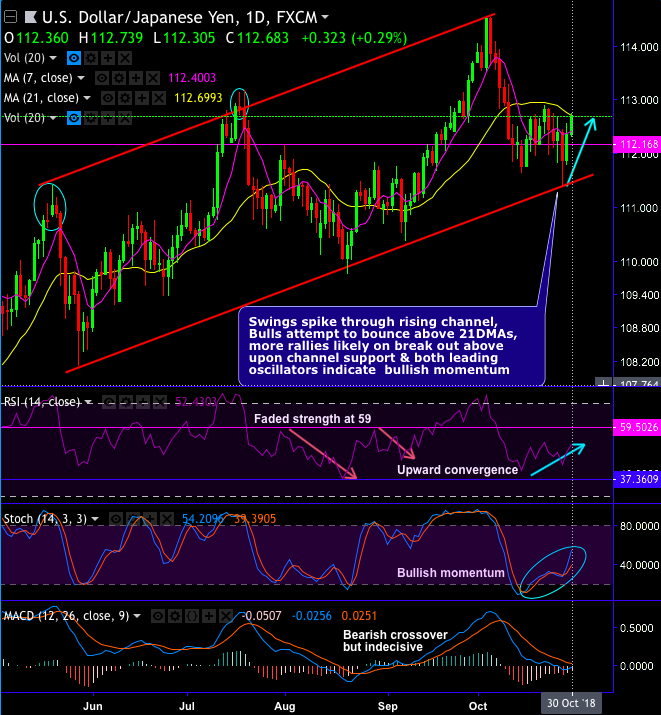
Task: Open dropdown arrow of second Vol (20) indicator
Action: [53, 118]
